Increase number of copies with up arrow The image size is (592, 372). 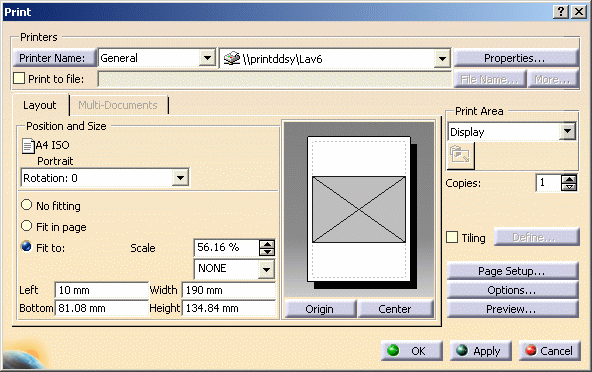coord(569,179)
